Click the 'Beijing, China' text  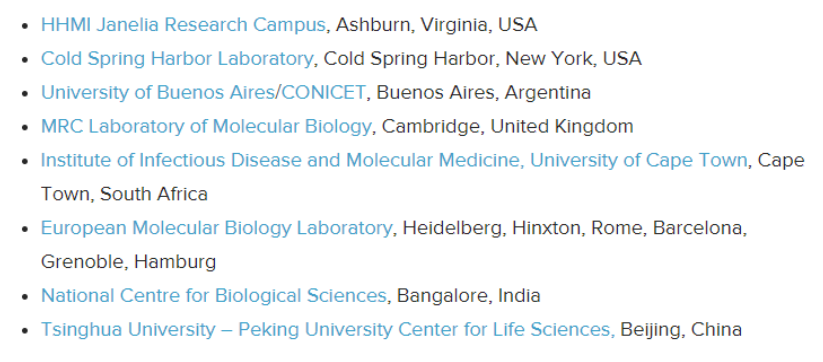coord(681,331)
